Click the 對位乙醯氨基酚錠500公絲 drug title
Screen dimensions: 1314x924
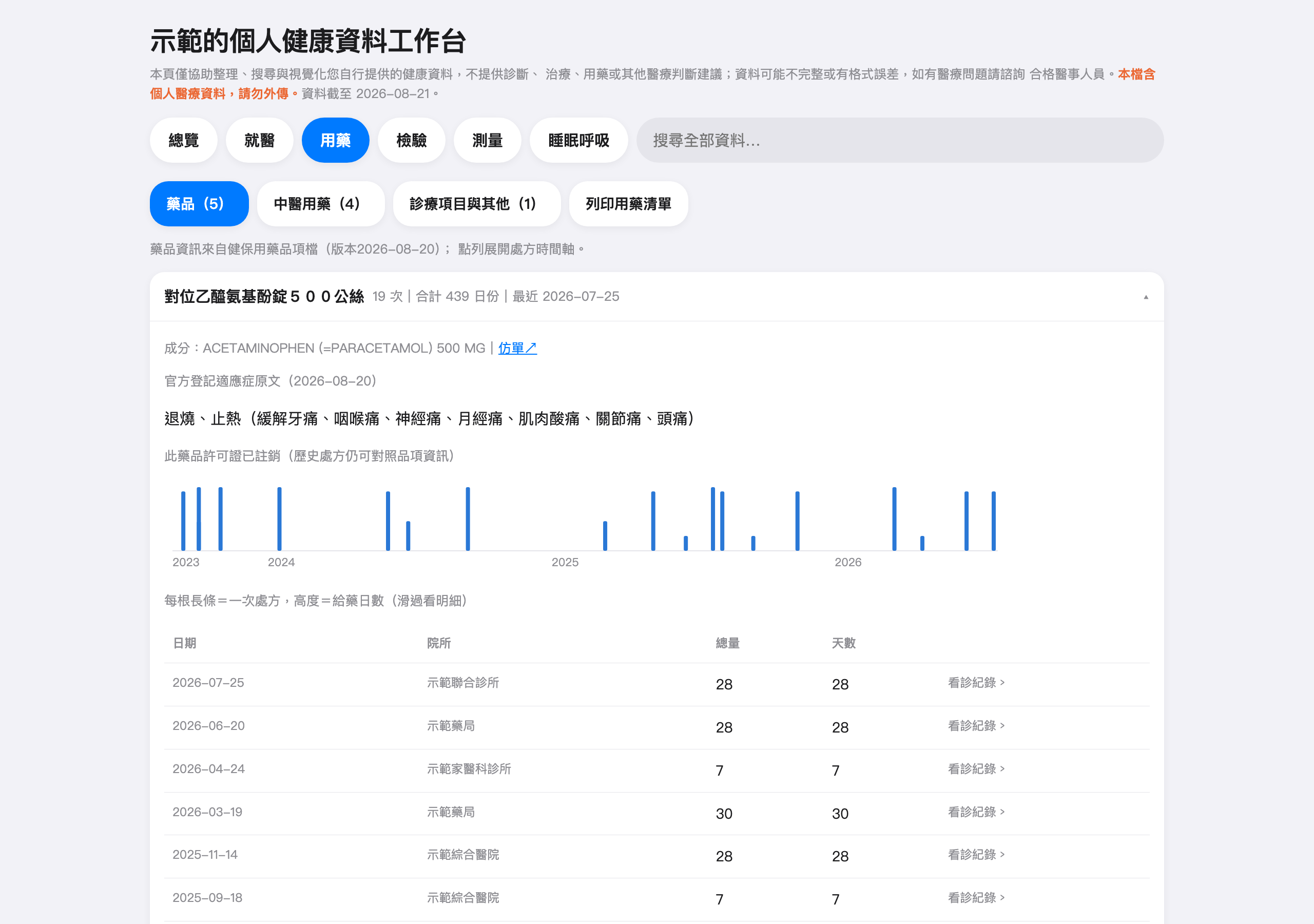pos(264,297)
